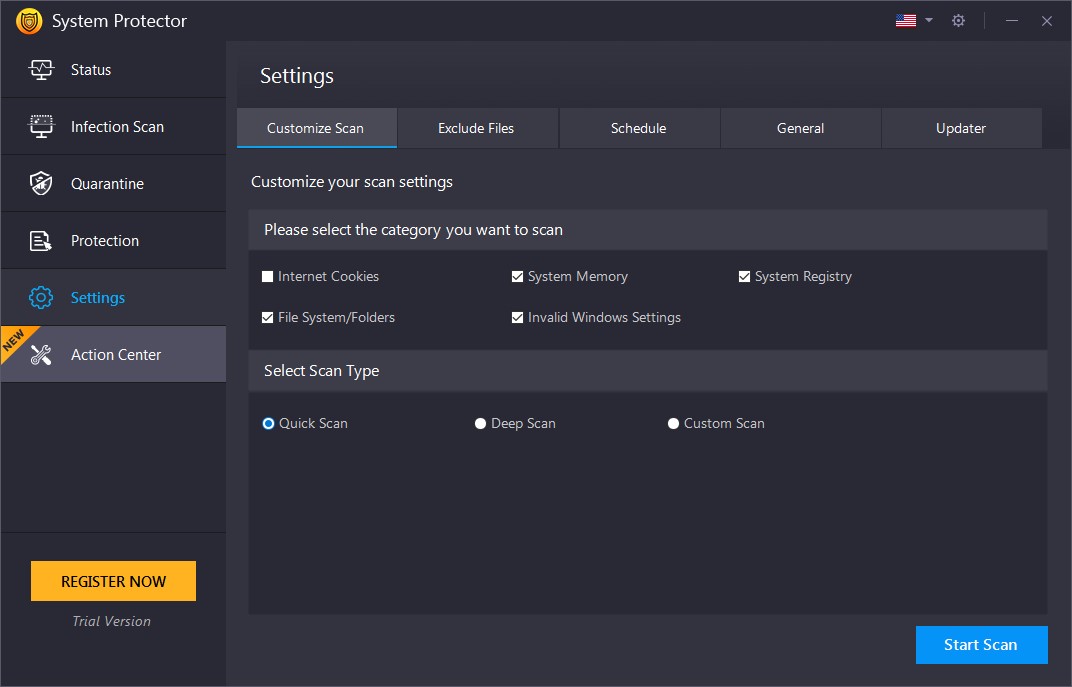Switch to the Updater tab
The image size is (1072, 687).
960,128
